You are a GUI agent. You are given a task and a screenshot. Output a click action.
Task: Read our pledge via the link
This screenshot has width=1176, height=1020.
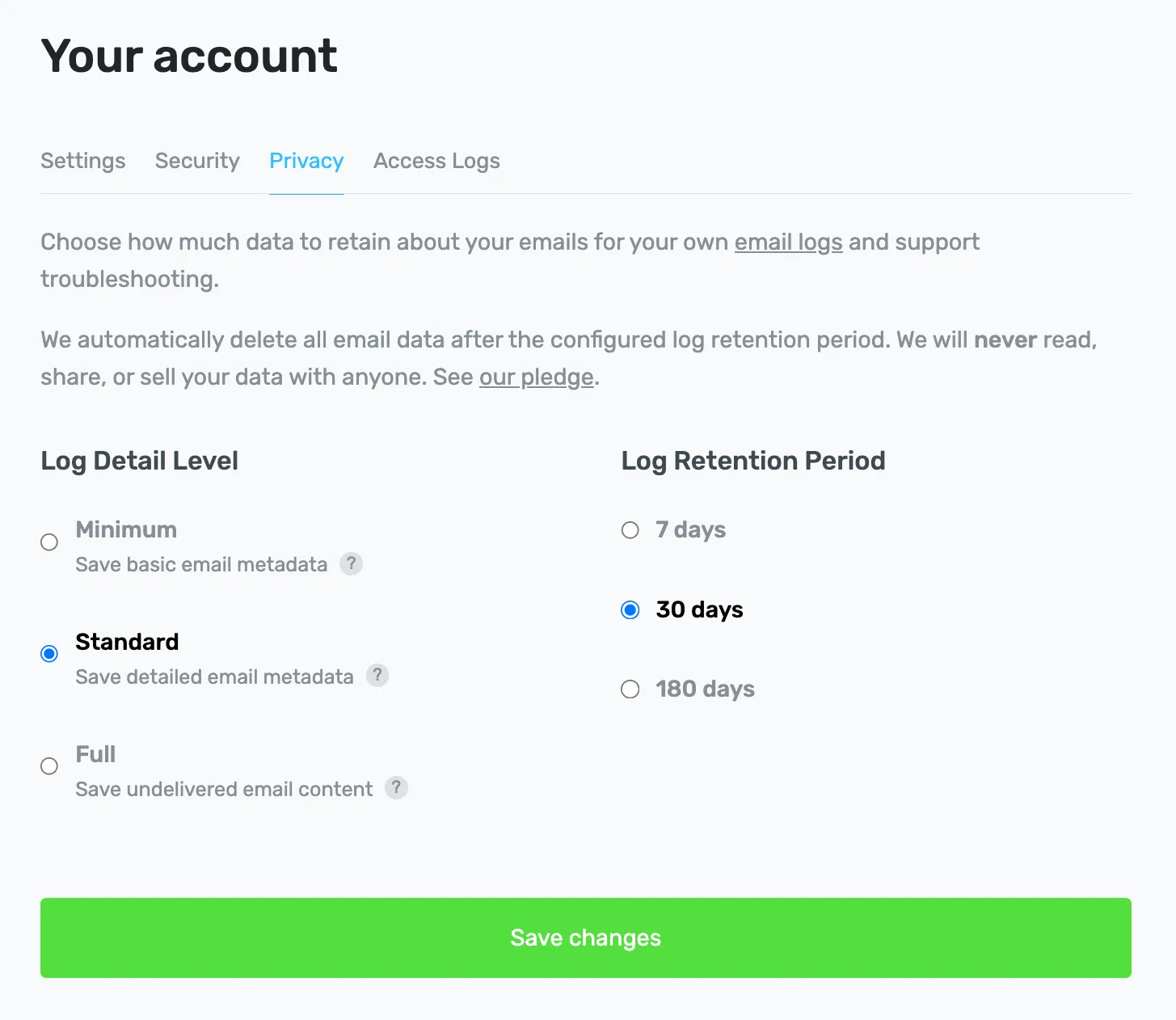tap(536, 377)
